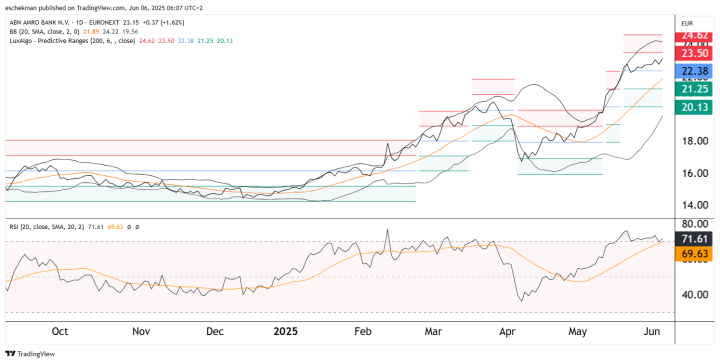Click the Apr label on the time axis
720x363 pixels.
[507, 331]
